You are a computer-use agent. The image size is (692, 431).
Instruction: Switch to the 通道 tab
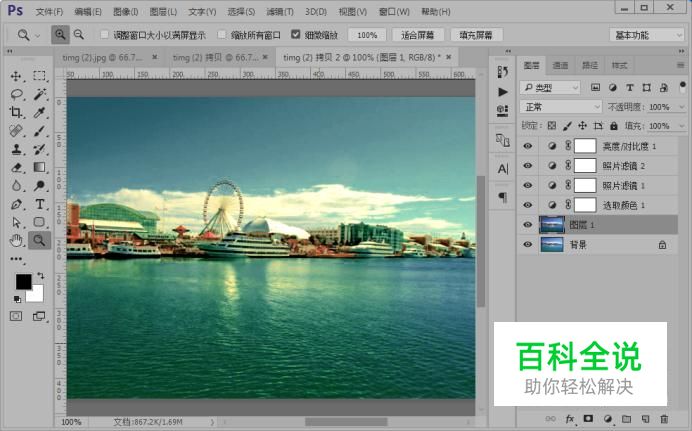click(560, 65)
